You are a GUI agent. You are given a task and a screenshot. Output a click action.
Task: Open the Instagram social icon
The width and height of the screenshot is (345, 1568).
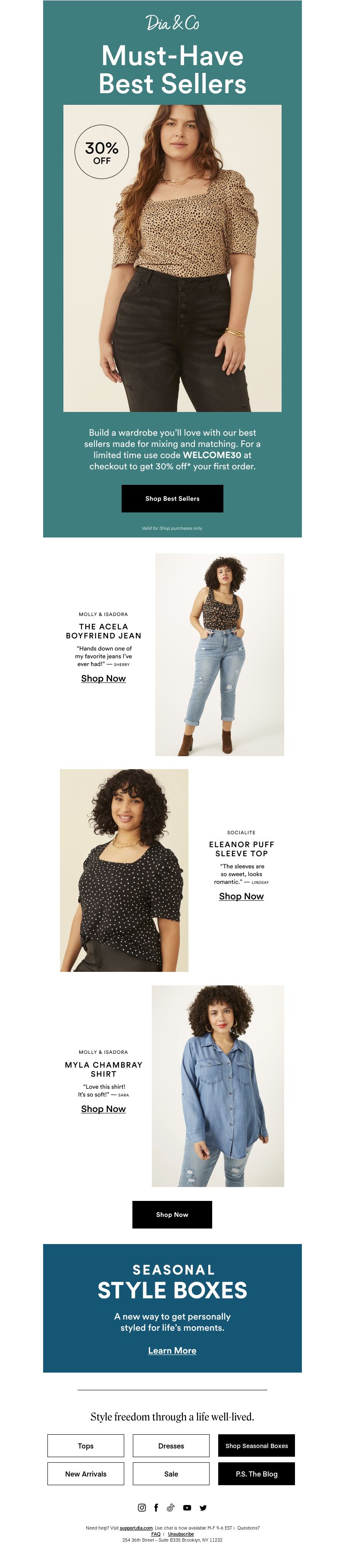[142, 1508]
